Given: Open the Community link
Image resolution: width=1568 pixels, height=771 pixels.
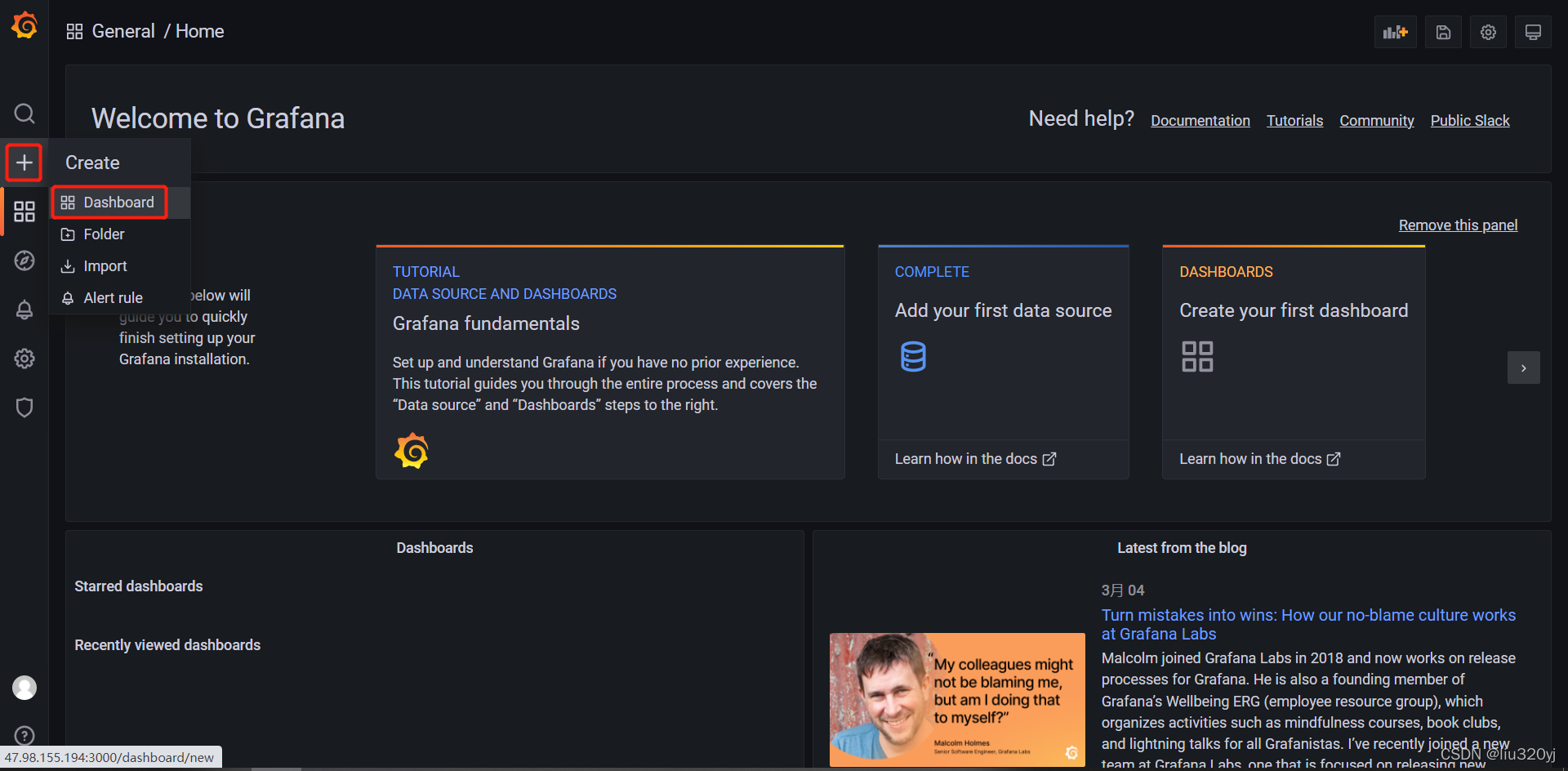Looking at the screenshot, I should click(1376, 121).
